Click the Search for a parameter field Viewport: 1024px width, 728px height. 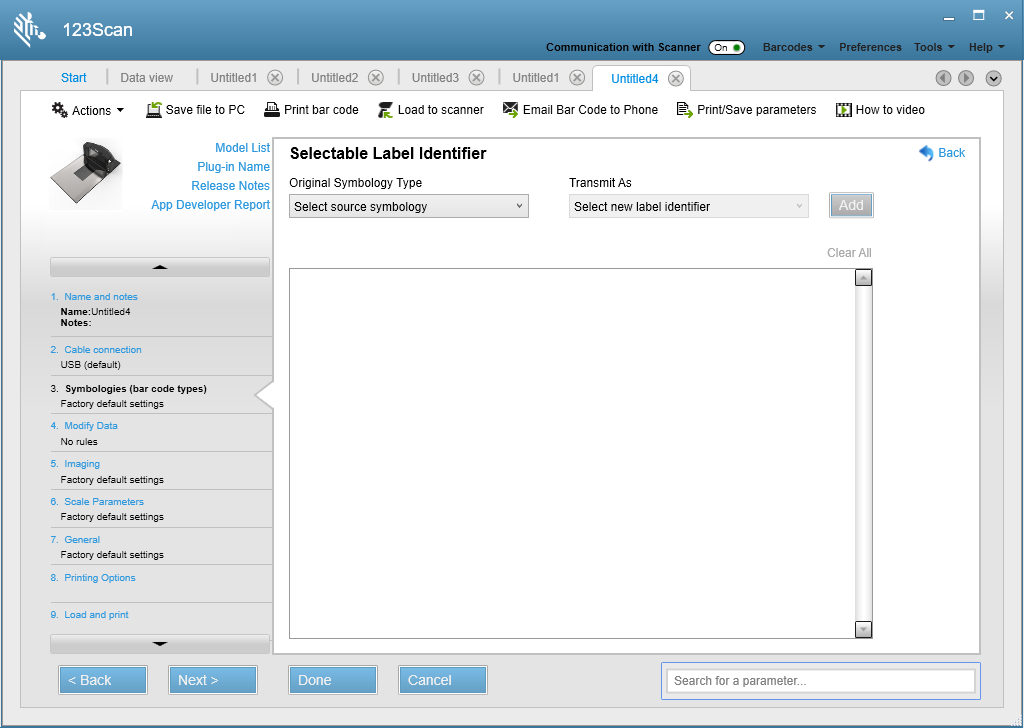[x=820, y=680]
